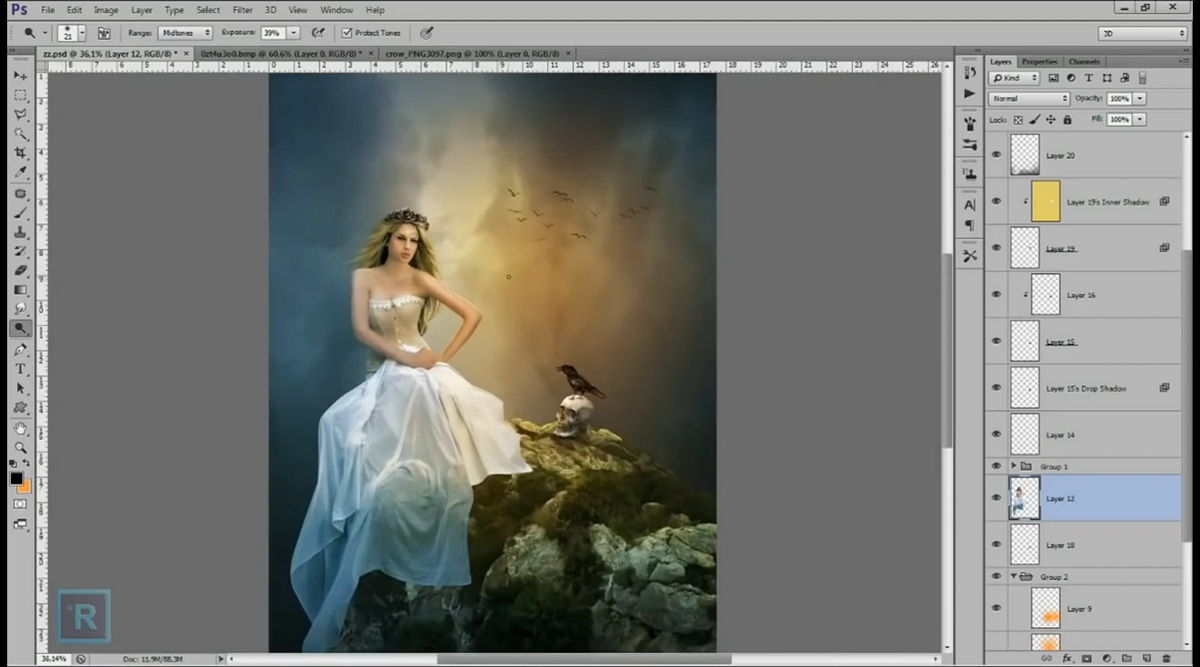Image resolution: width=1200 pixels, height=667 pixels.
Task: Hide Layer 15's Drop Shadow eye
Action: (995, 387)
